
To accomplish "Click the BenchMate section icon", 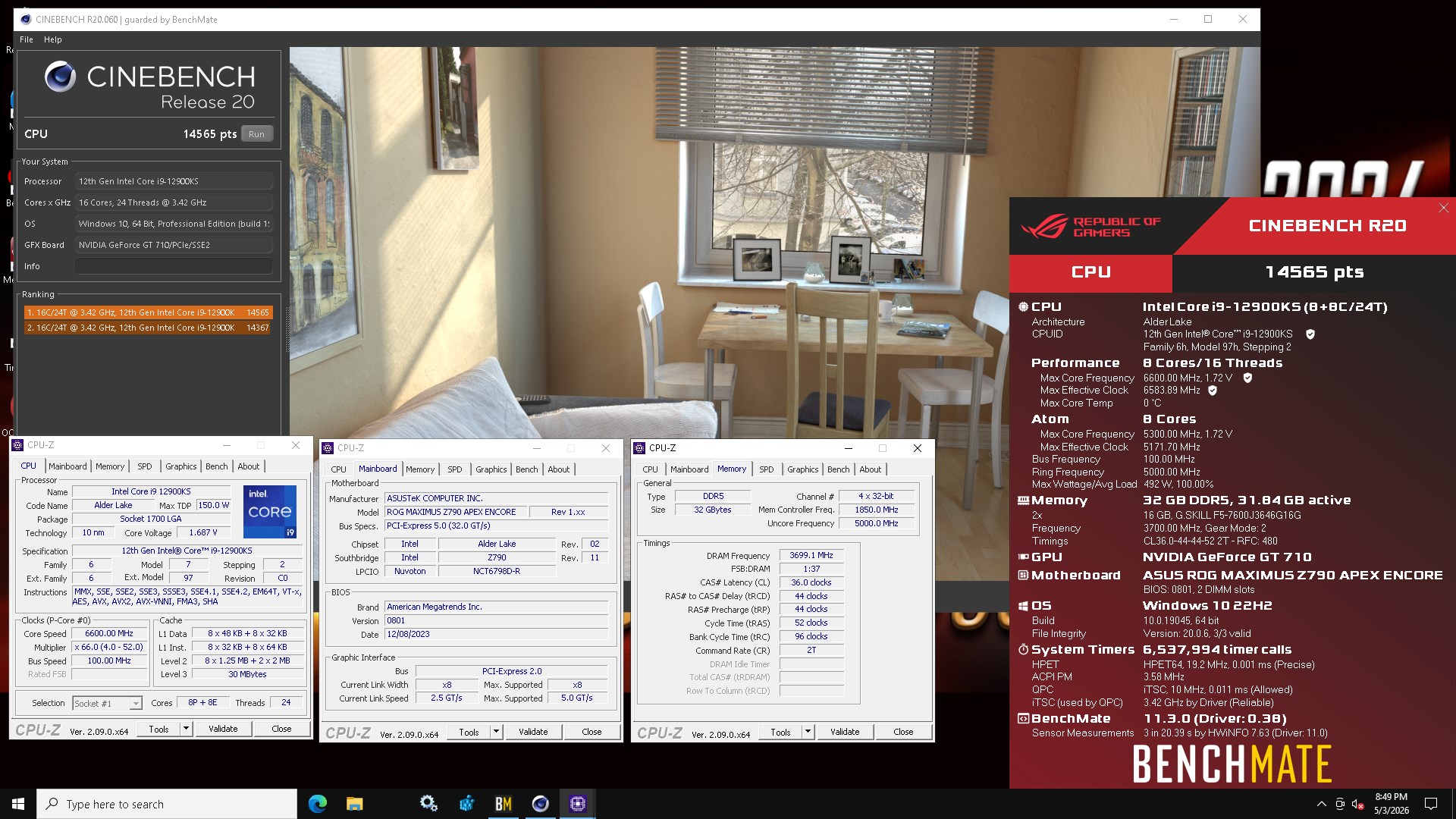I will pos(1023,719).
